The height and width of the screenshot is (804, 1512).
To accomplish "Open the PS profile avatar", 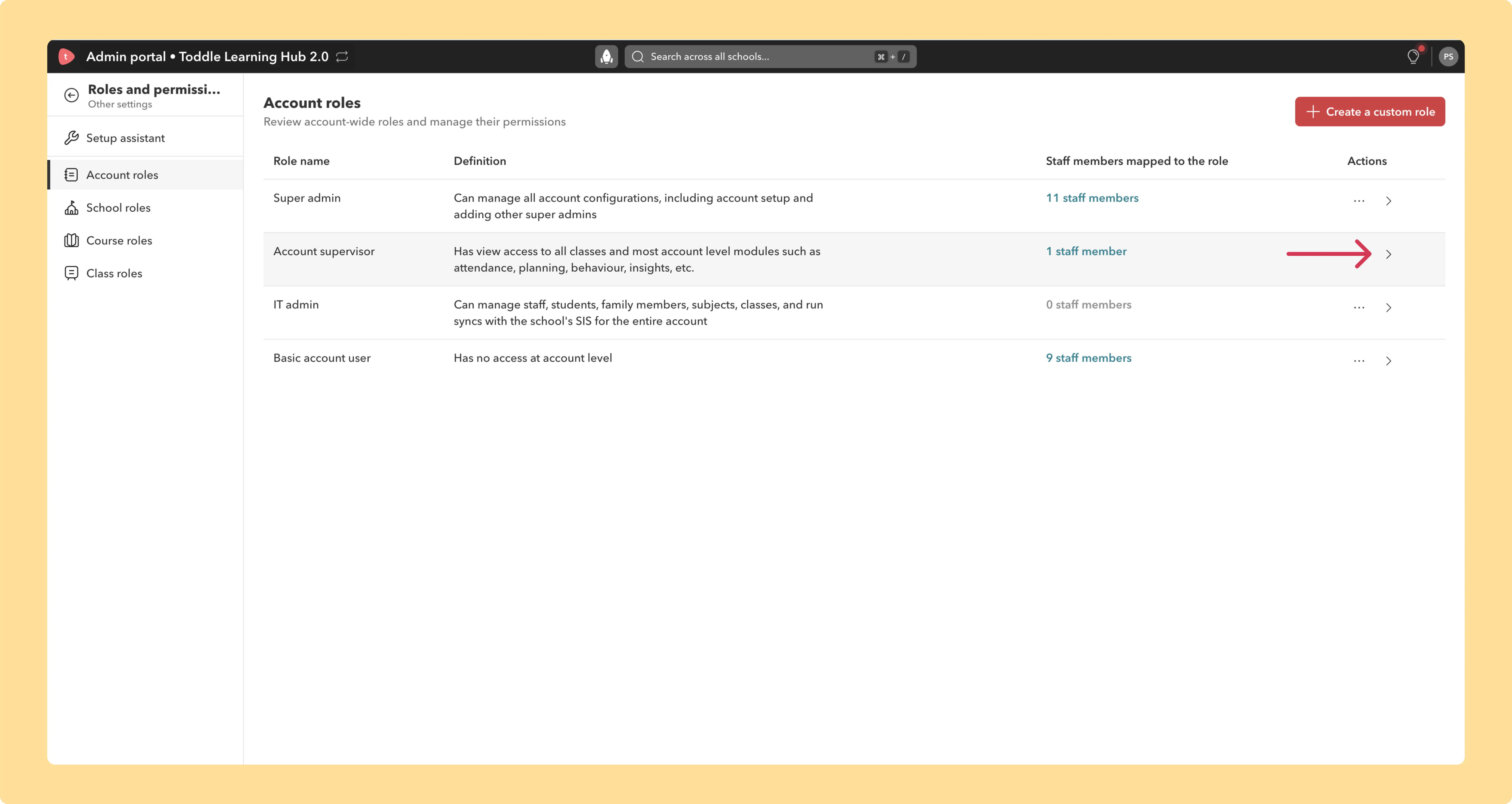I will point(1448,56).
